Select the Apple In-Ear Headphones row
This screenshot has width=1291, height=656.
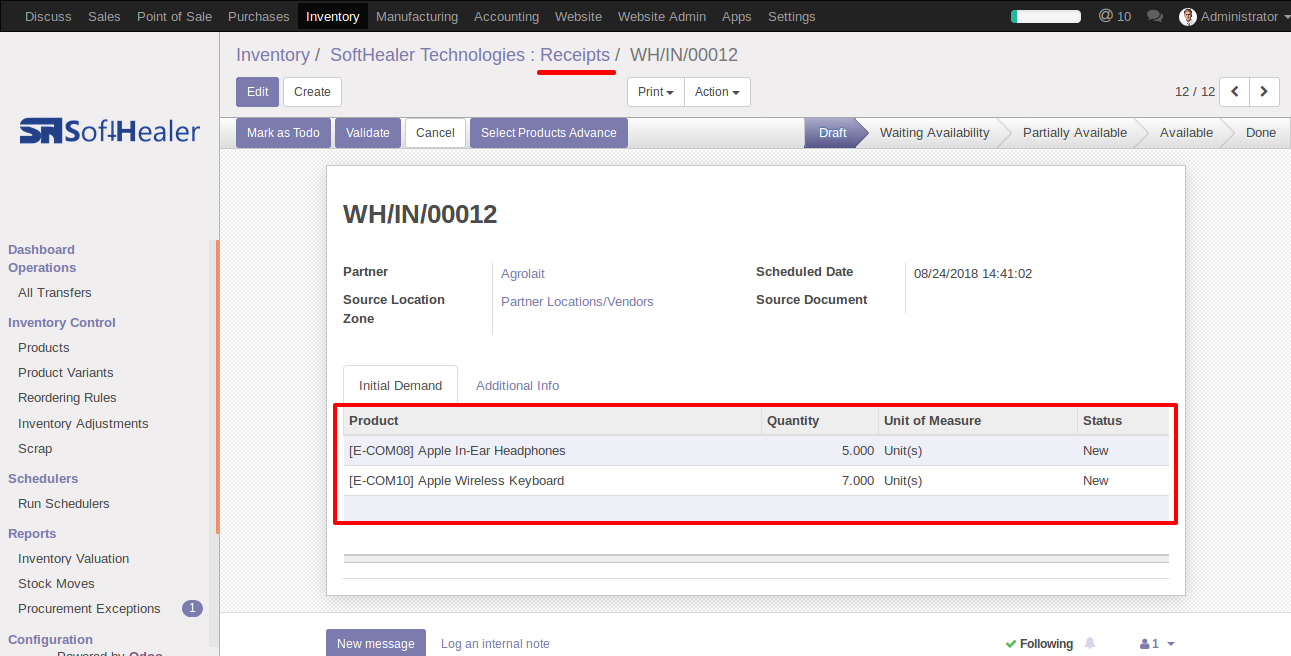tap(756, 451)
